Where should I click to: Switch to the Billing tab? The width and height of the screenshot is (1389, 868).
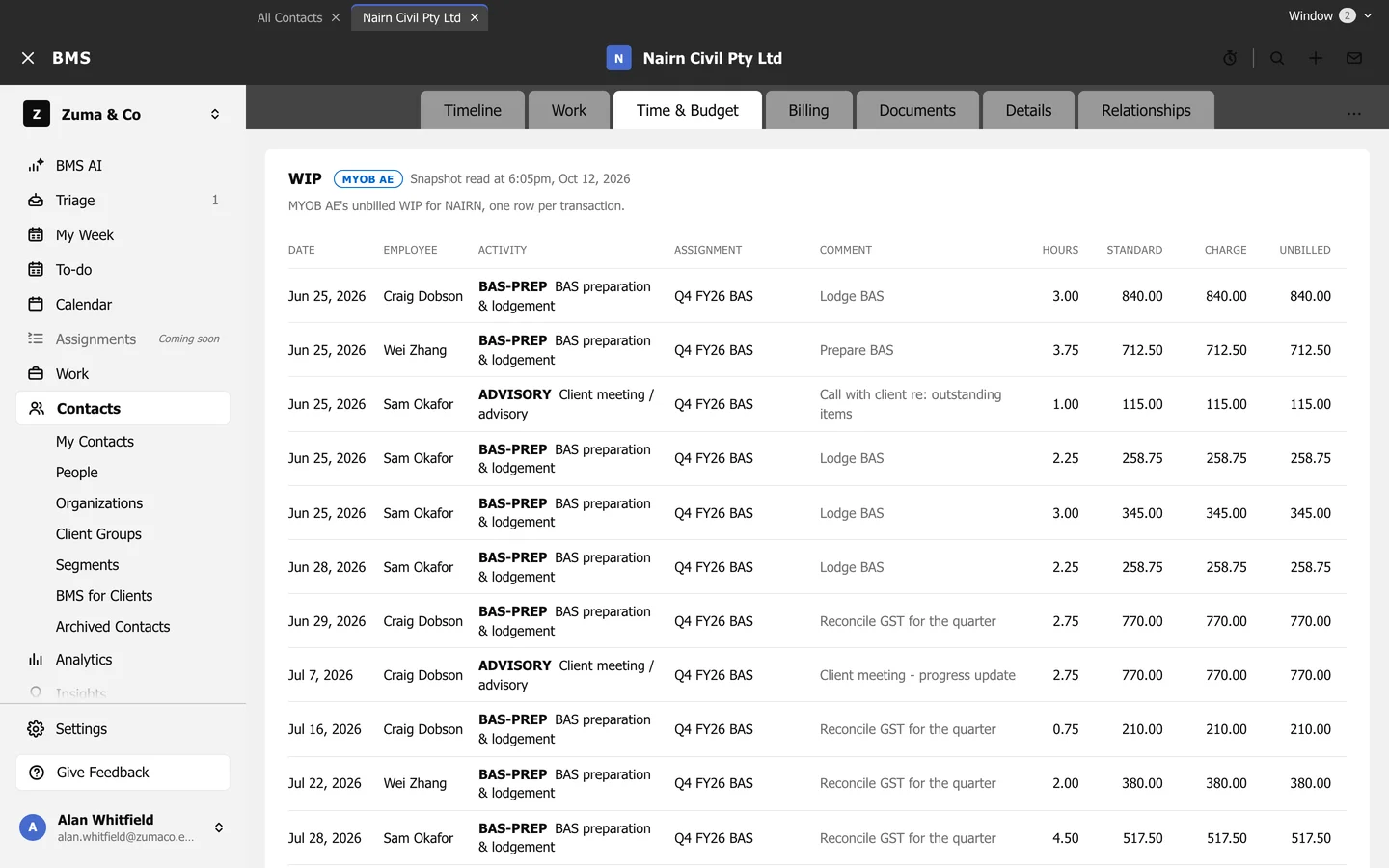808,110
